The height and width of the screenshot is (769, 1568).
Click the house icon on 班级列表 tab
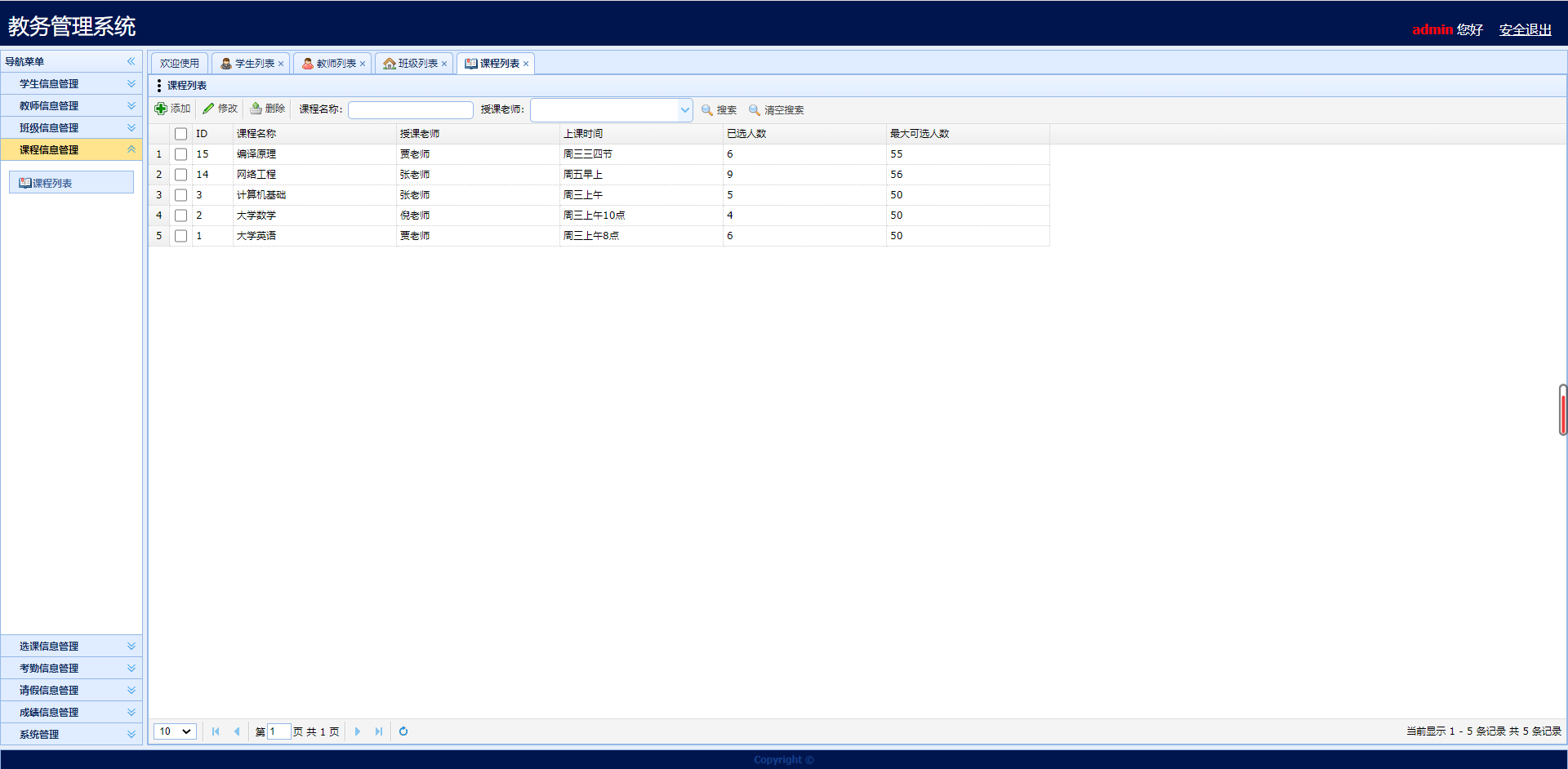point(390,63)
